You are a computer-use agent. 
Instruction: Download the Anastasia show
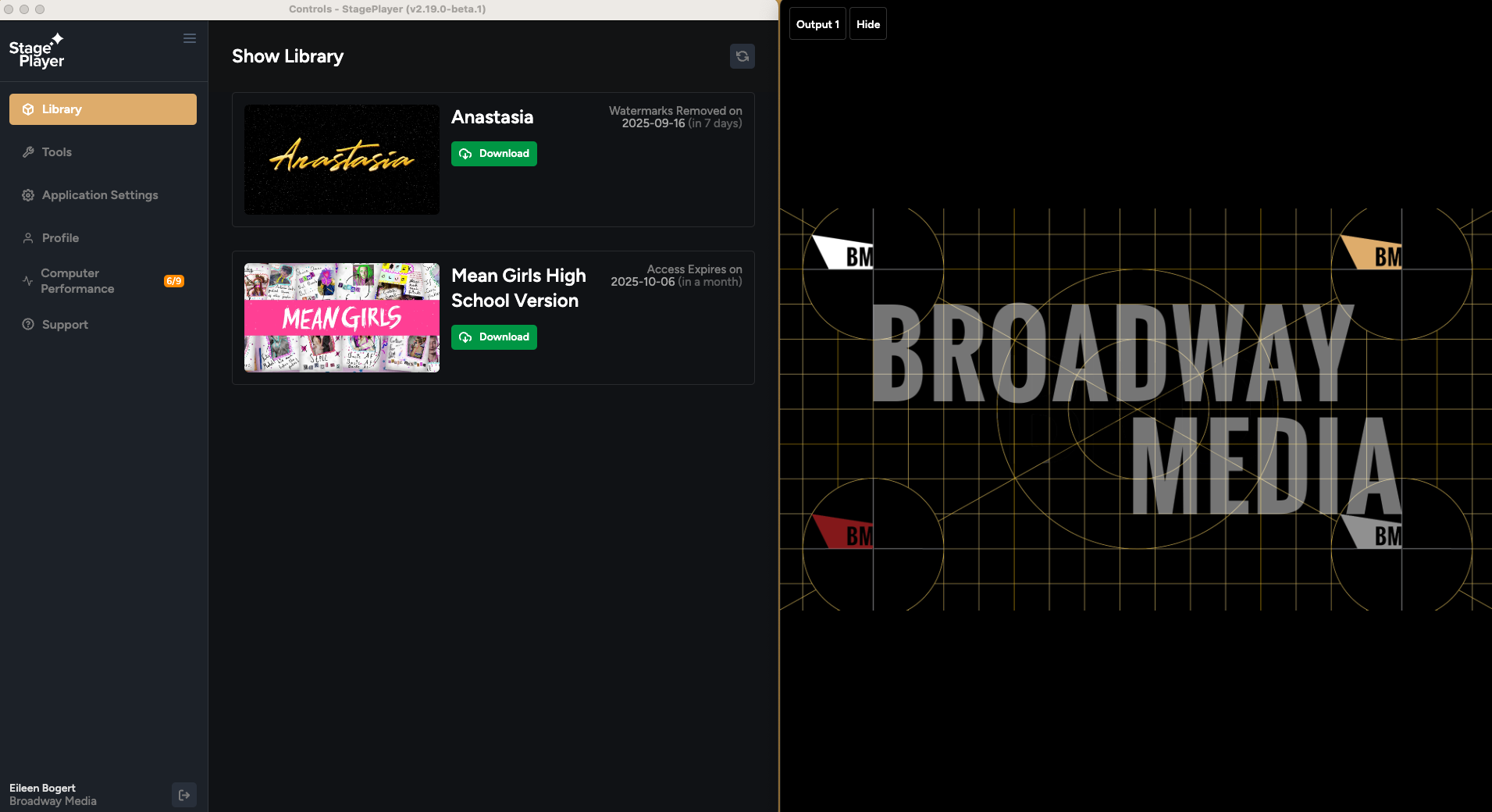pyautogui.click(x=494, y=154)
